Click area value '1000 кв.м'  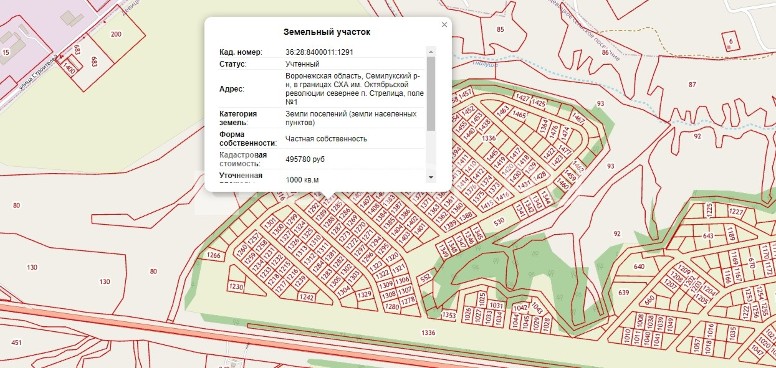point(302,180)
